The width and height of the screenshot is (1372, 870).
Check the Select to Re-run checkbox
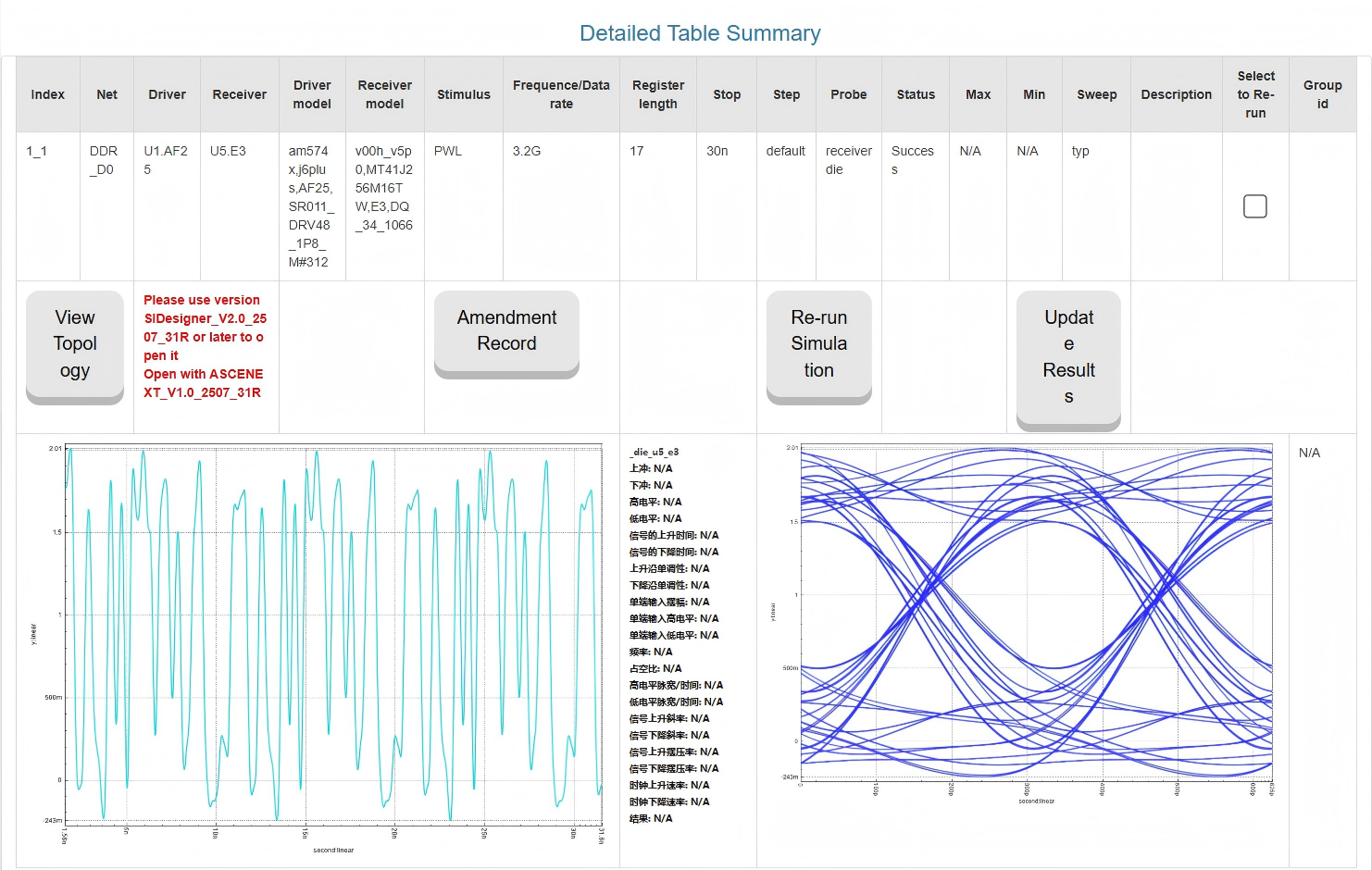point(1254,206)
